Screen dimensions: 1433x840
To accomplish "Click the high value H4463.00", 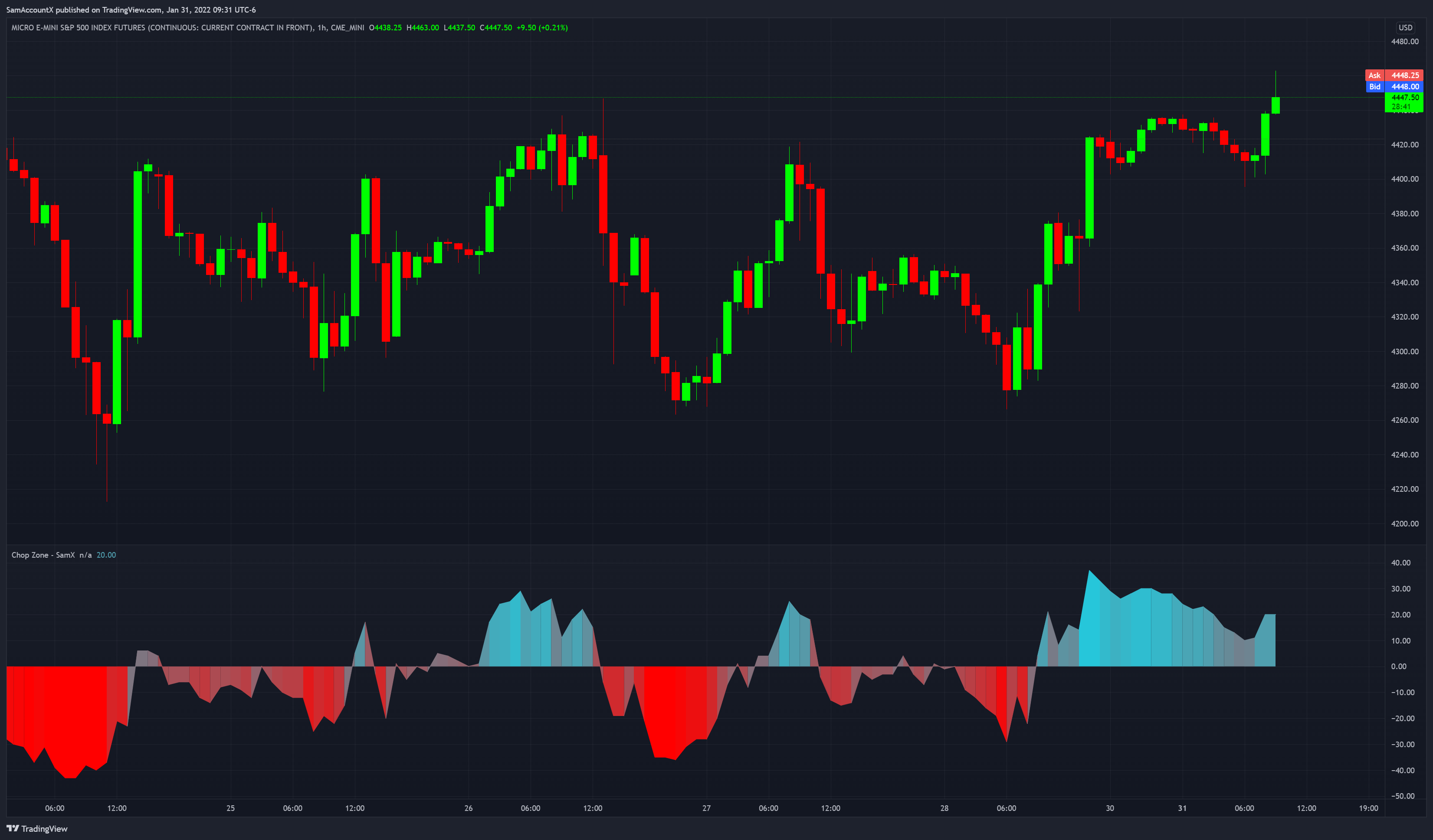I will pos(423,27).
